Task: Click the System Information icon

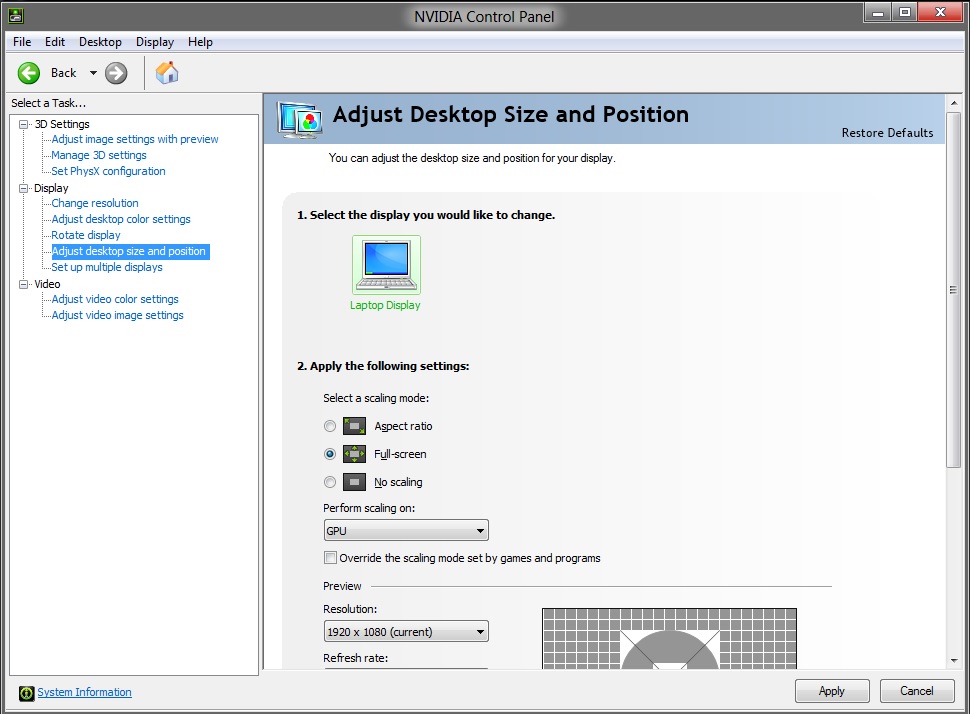Action: coord(26,692)
